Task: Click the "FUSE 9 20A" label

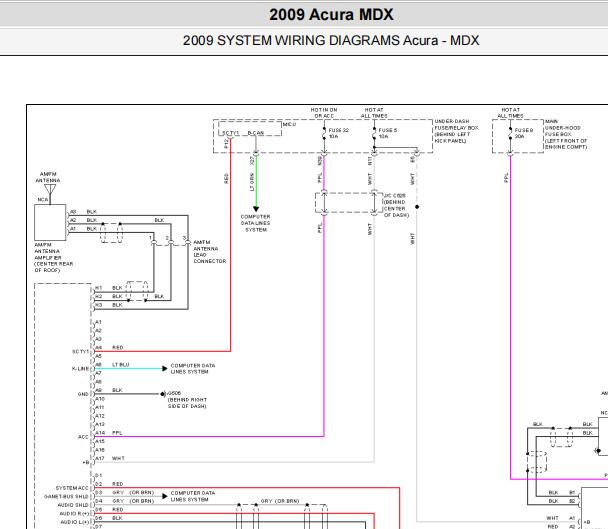Action: pos(523,133)
